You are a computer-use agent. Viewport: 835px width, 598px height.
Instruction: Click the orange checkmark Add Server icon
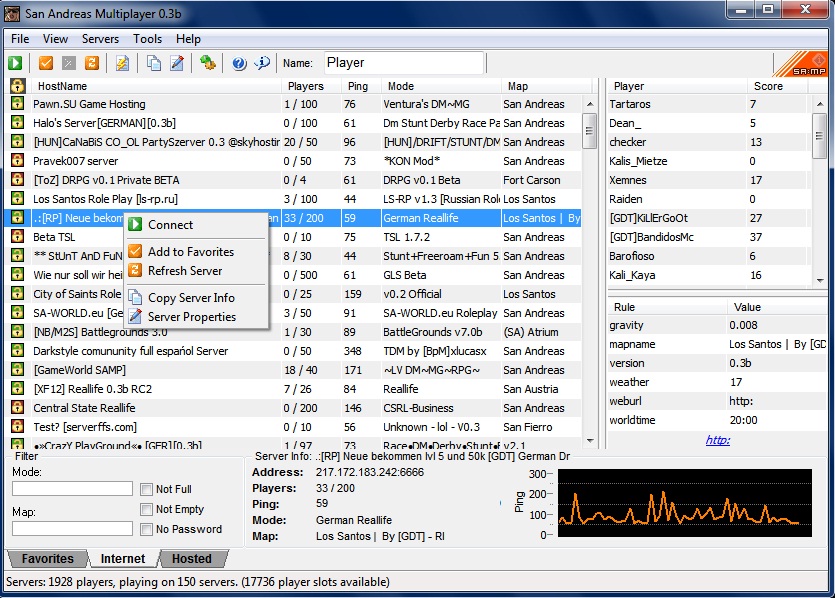point(46,63)
